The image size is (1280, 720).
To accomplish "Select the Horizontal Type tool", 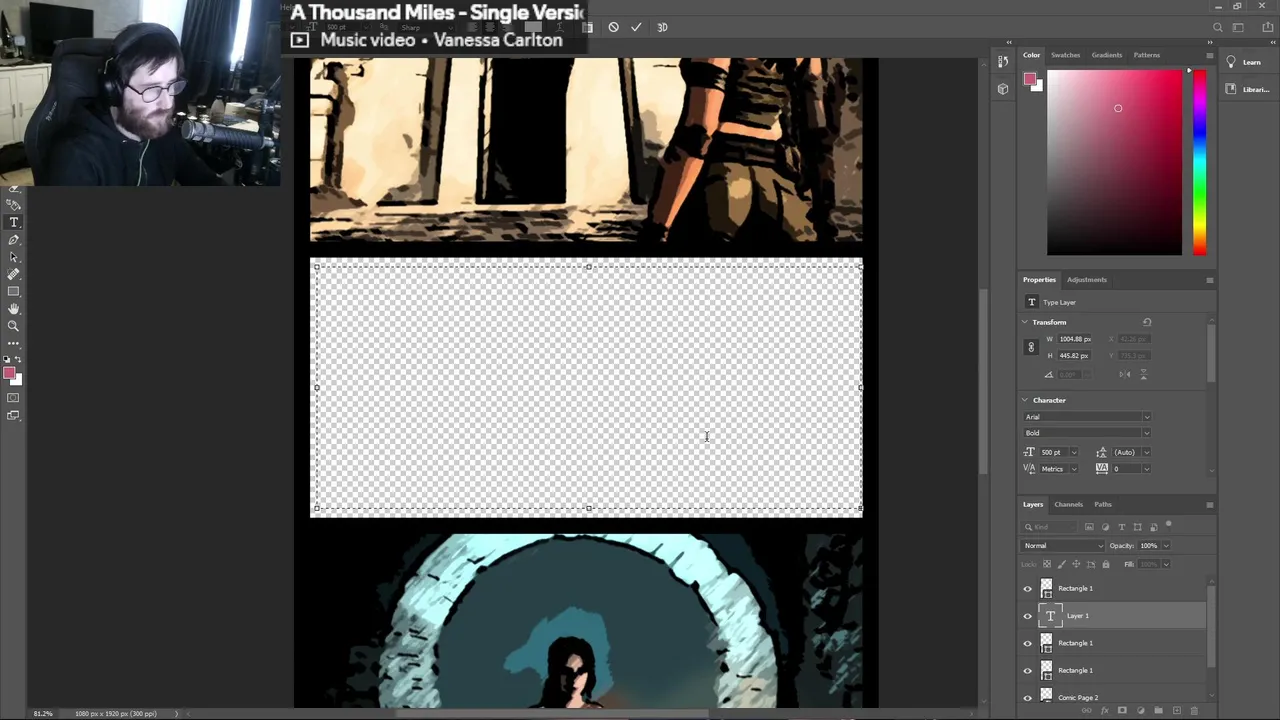I will (14, 222).
